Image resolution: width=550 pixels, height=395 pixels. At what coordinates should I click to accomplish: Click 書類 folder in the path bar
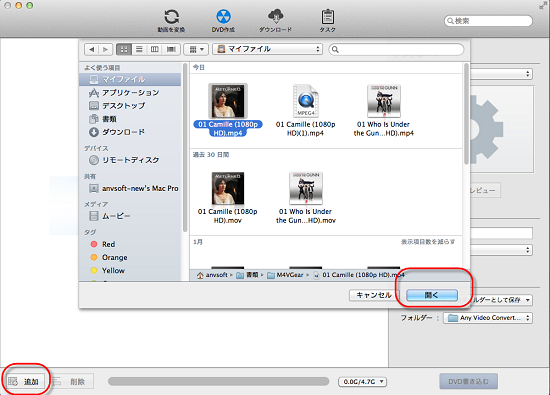pyautogui.click(x=248, y=275)
